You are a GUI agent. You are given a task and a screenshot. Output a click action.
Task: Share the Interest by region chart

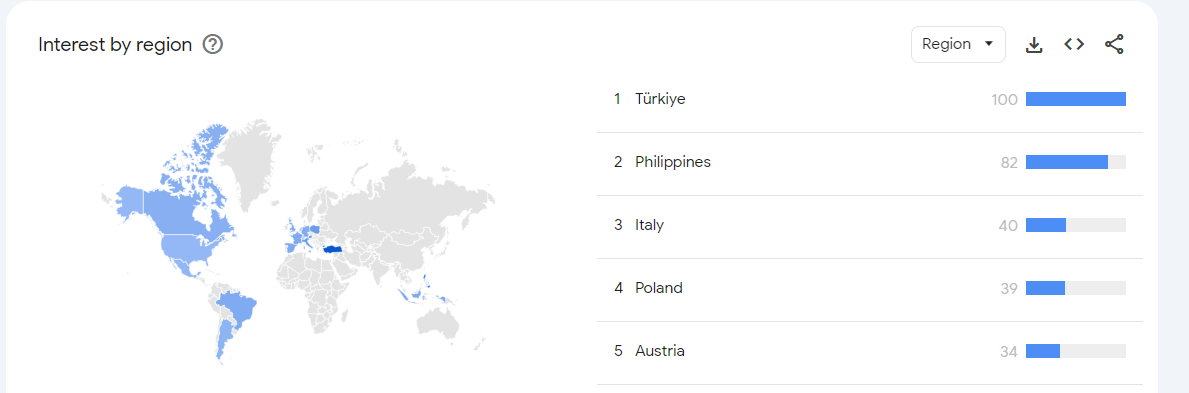tap(1114, 45)
